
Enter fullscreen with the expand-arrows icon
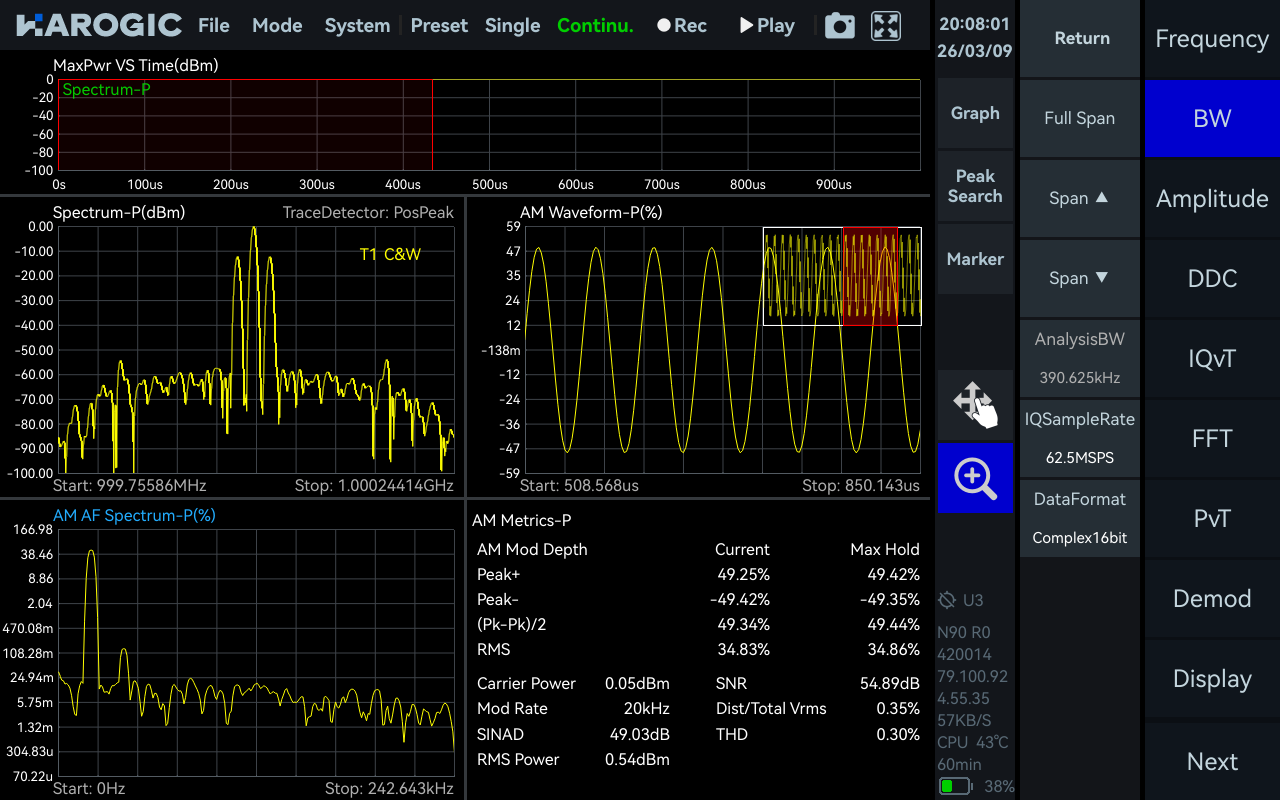(884, 26)
